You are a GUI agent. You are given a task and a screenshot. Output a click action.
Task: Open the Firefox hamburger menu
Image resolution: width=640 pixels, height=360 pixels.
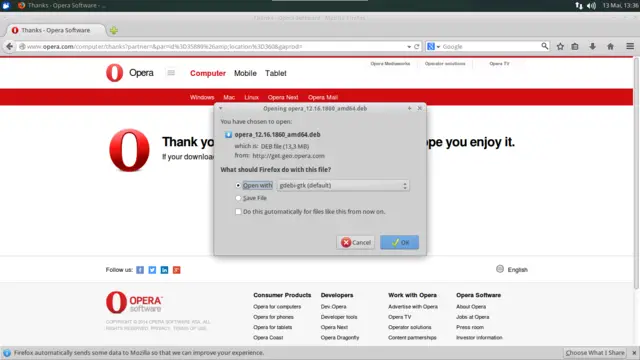tap(630, 47)
